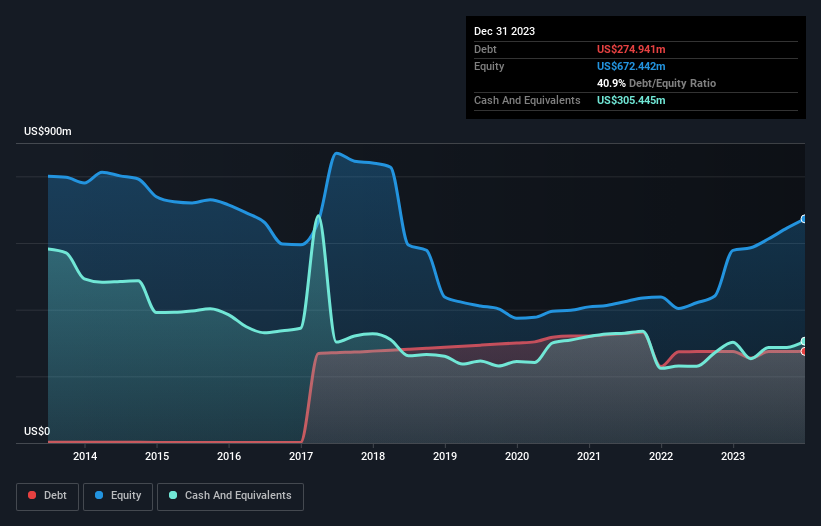821x526 pixels.
Task: Click the 2022 x-axis label
Action: (661, 456)
